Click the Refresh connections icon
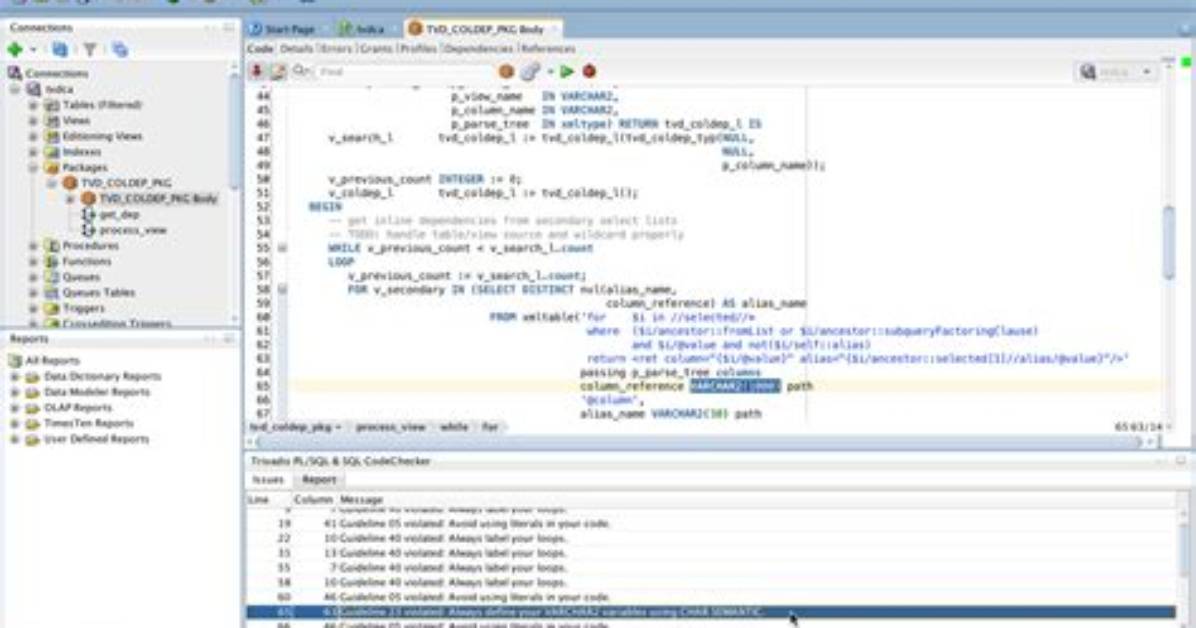The height and width of the screenshot is (628, 1196). tap(59, 50)
